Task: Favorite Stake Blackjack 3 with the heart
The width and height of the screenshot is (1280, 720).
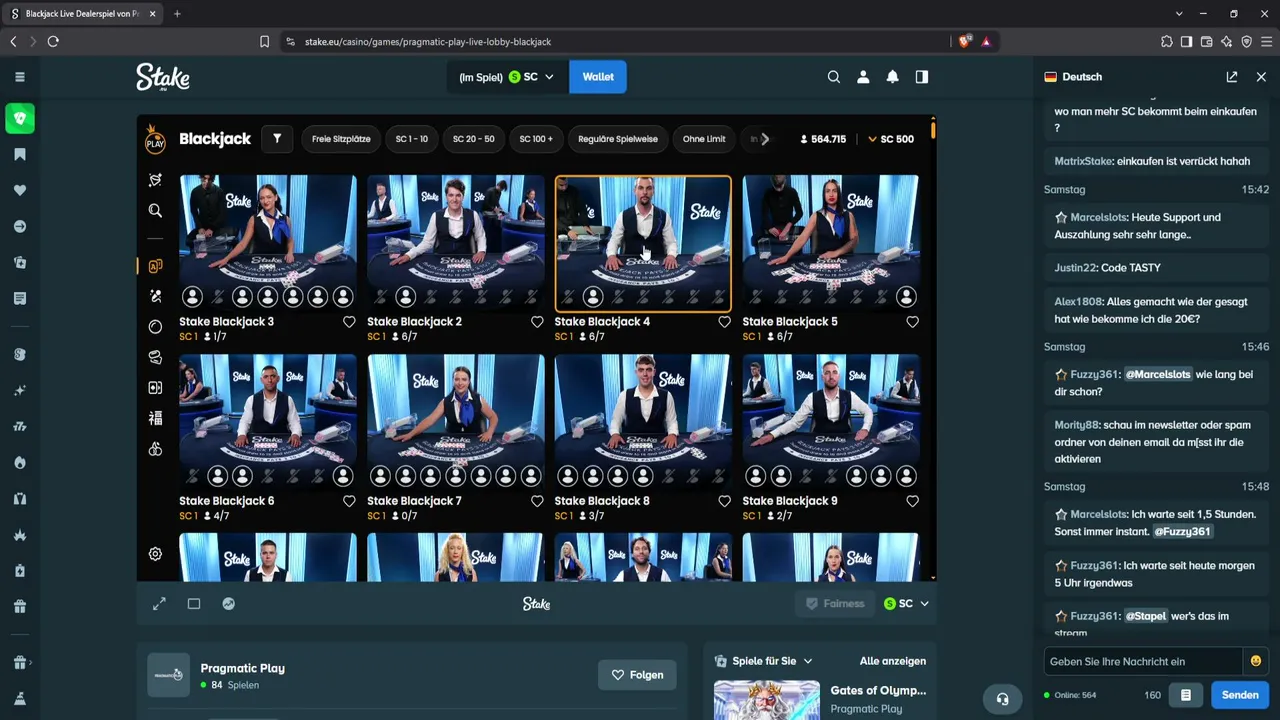Action: coord(349,322)
